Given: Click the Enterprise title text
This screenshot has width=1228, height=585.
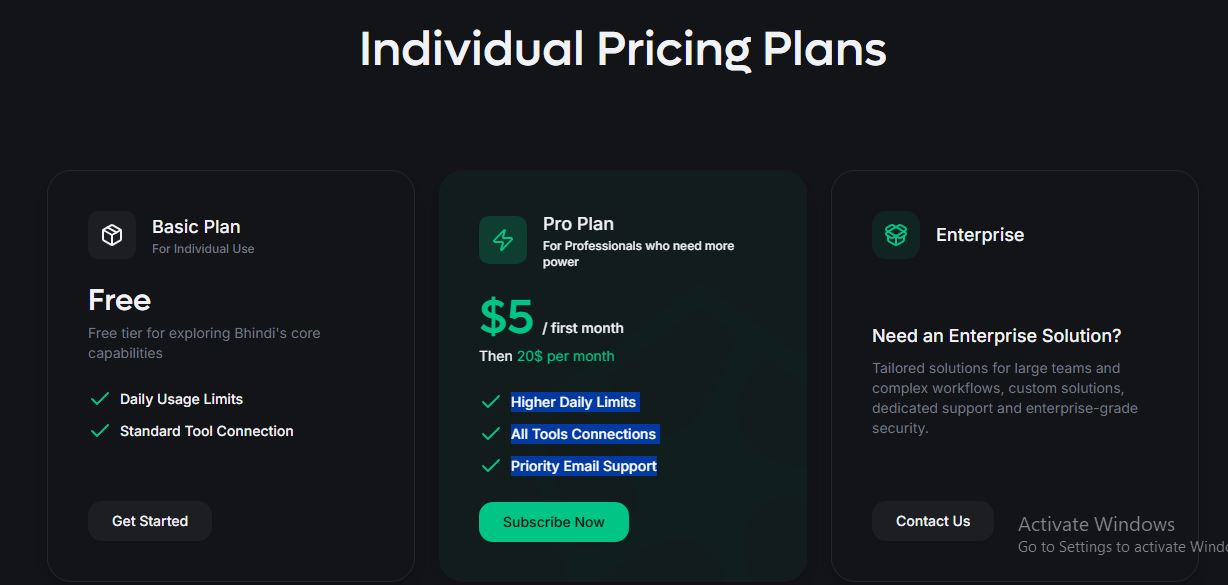Looking at the screenshot, I should 980,235.
